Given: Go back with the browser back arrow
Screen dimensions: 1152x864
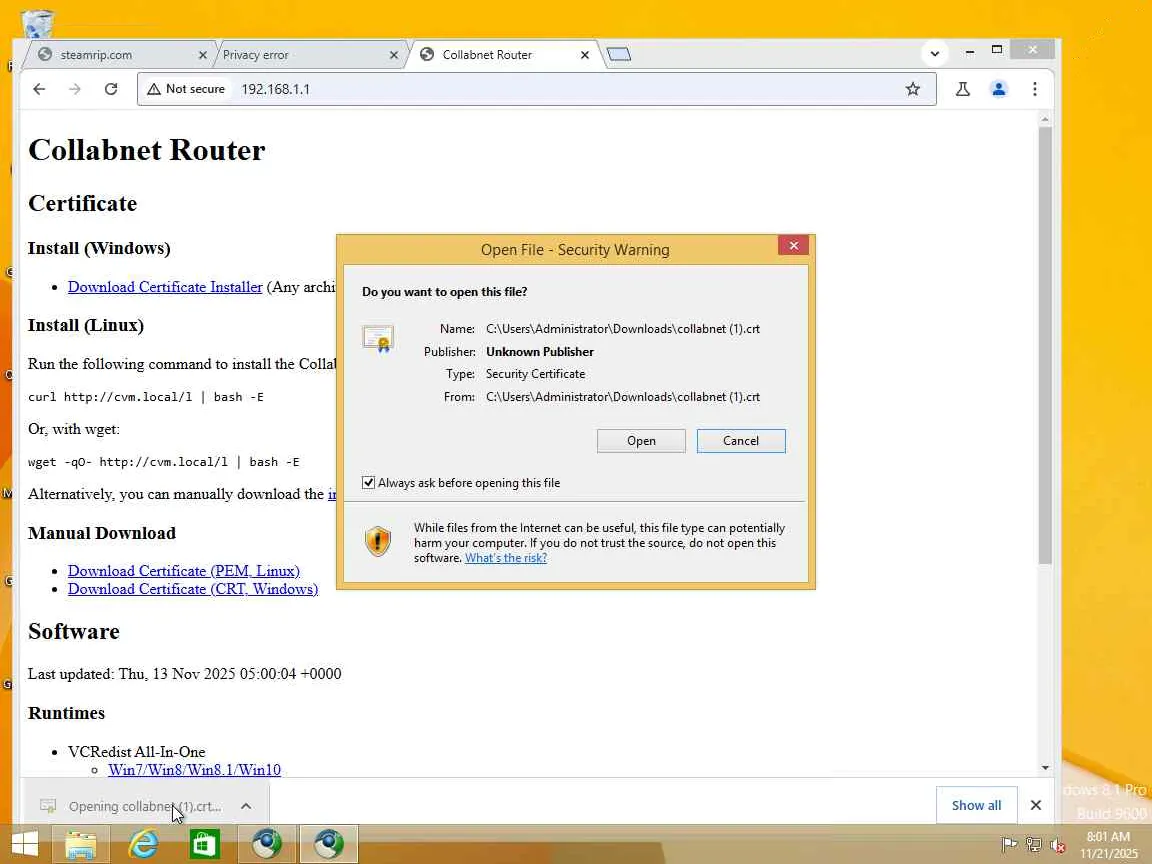Looking at the screenshot, I should click(x=39, y=89).
